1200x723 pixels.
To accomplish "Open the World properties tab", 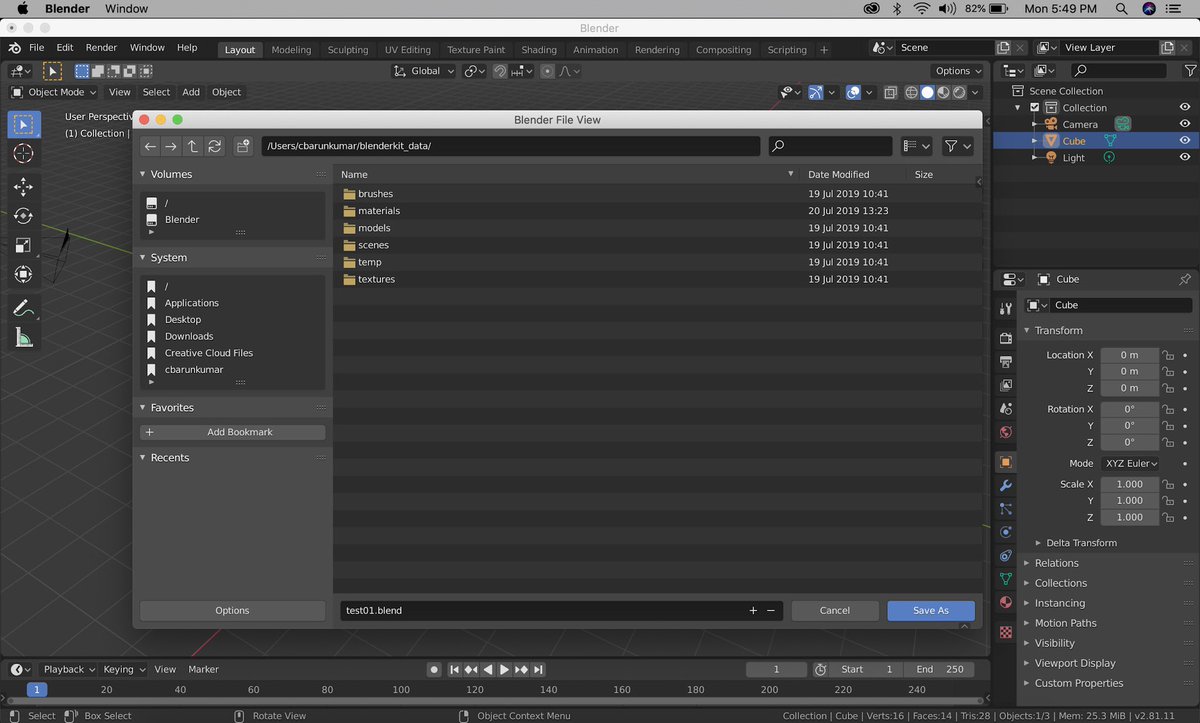I will click(1006, 432).
